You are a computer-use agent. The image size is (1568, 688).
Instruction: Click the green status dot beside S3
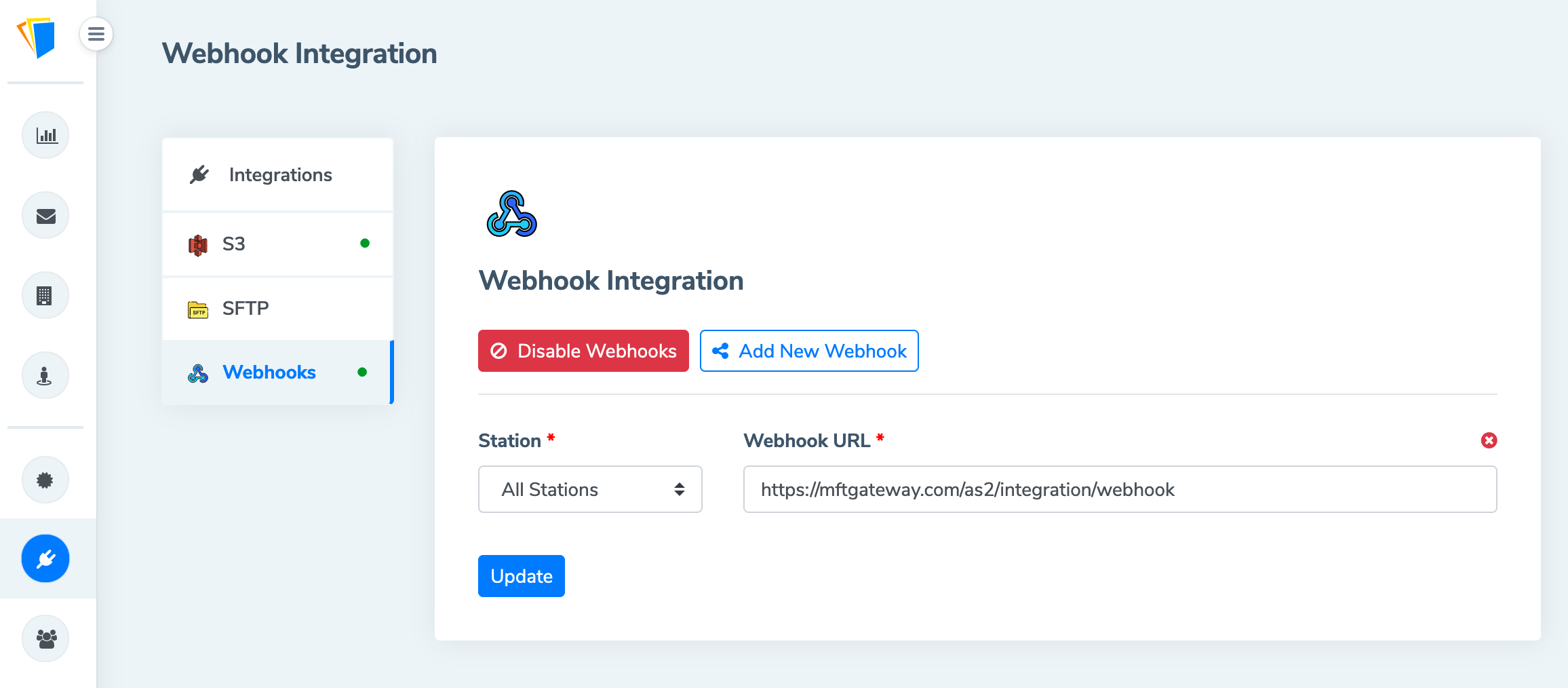[365, 243]
